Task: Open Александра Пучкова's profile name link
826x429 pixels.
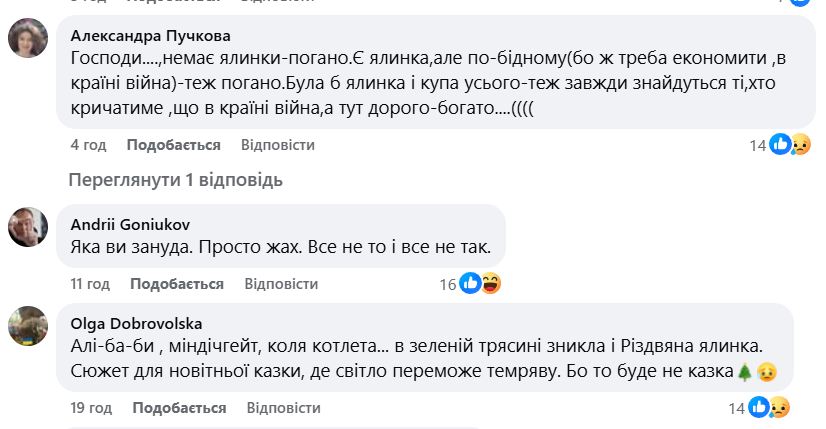Action: pyautogui.click(x=150, y=34)
